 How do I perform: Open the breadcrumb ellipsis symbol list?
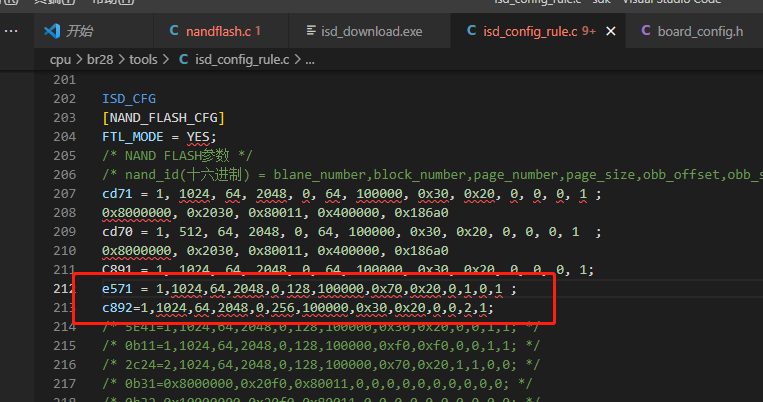[x=309, y=60]
